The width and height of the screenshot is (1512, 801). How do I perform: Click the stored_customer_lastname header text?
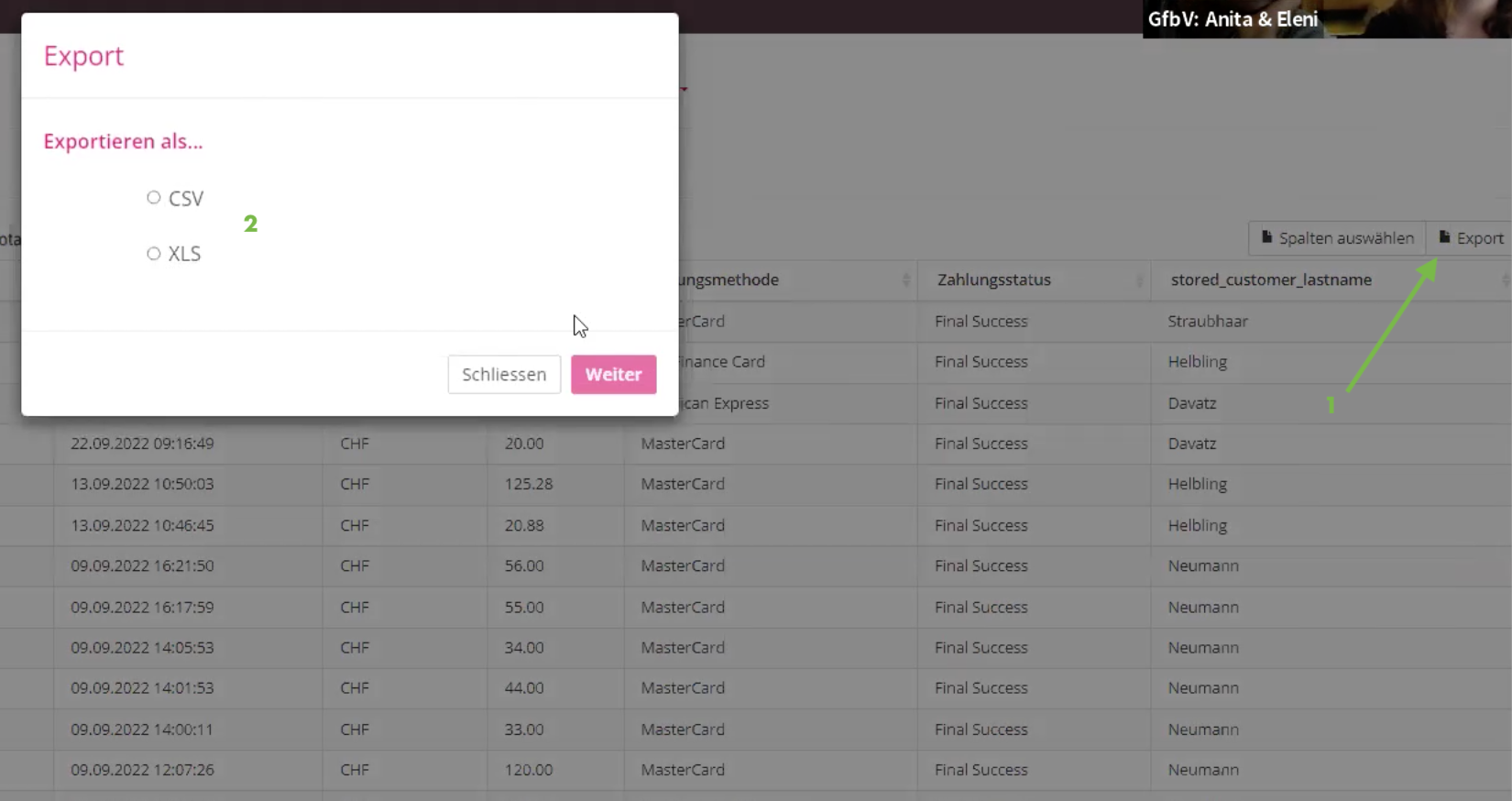tap(1270, 280)
